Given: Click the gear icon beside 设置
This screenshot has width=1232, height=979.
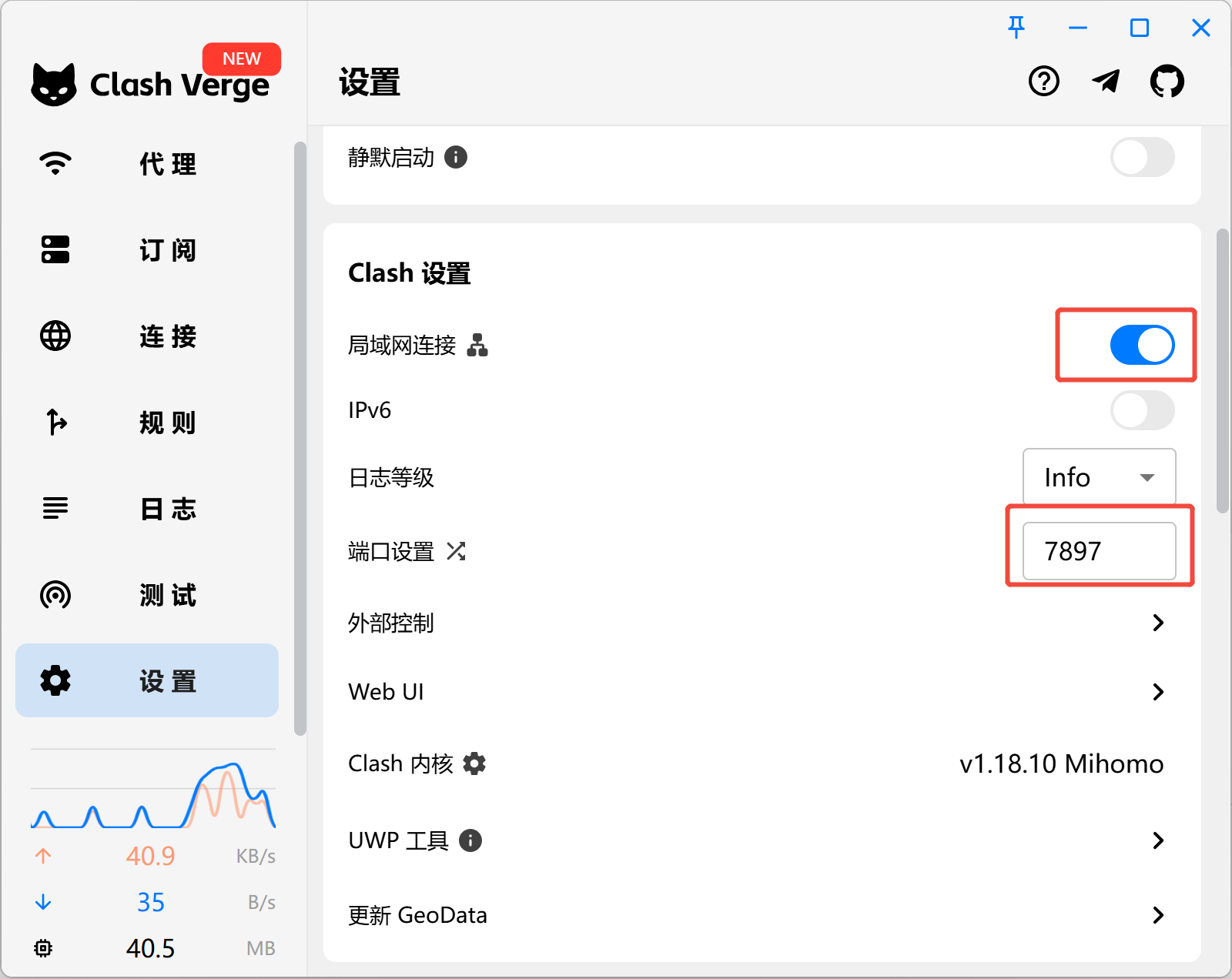Looking at the screenshot, I should (x=55, y=680).
